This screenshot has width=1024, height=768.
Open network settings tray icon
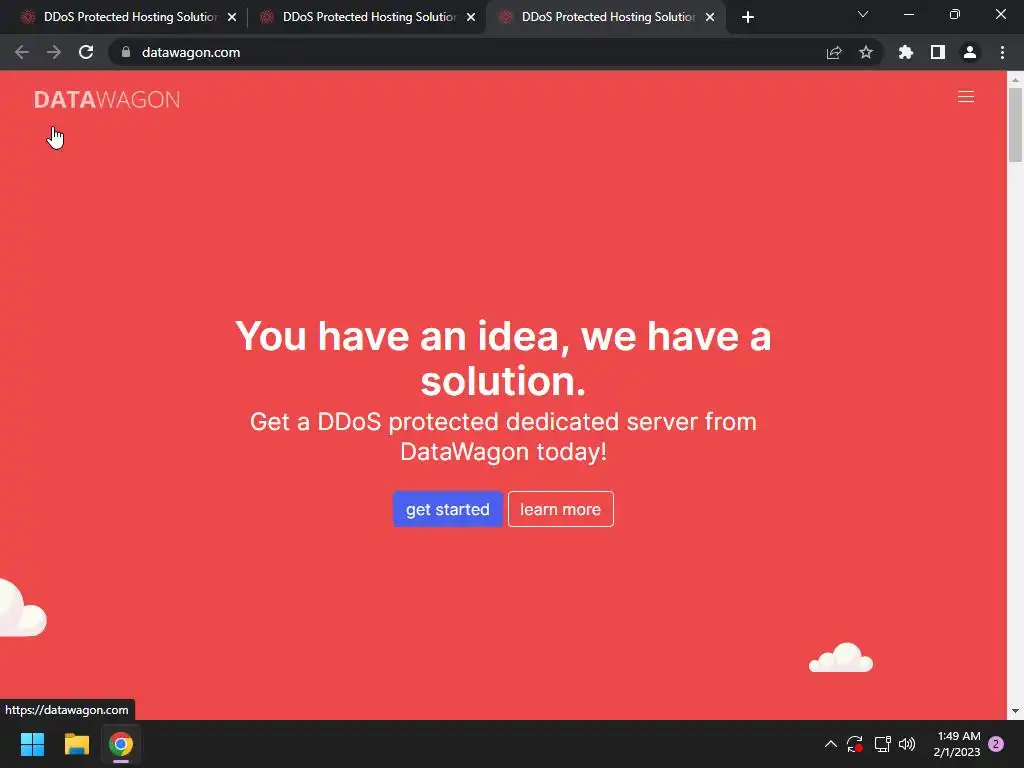pyautogui.click(x=882, y=744)
